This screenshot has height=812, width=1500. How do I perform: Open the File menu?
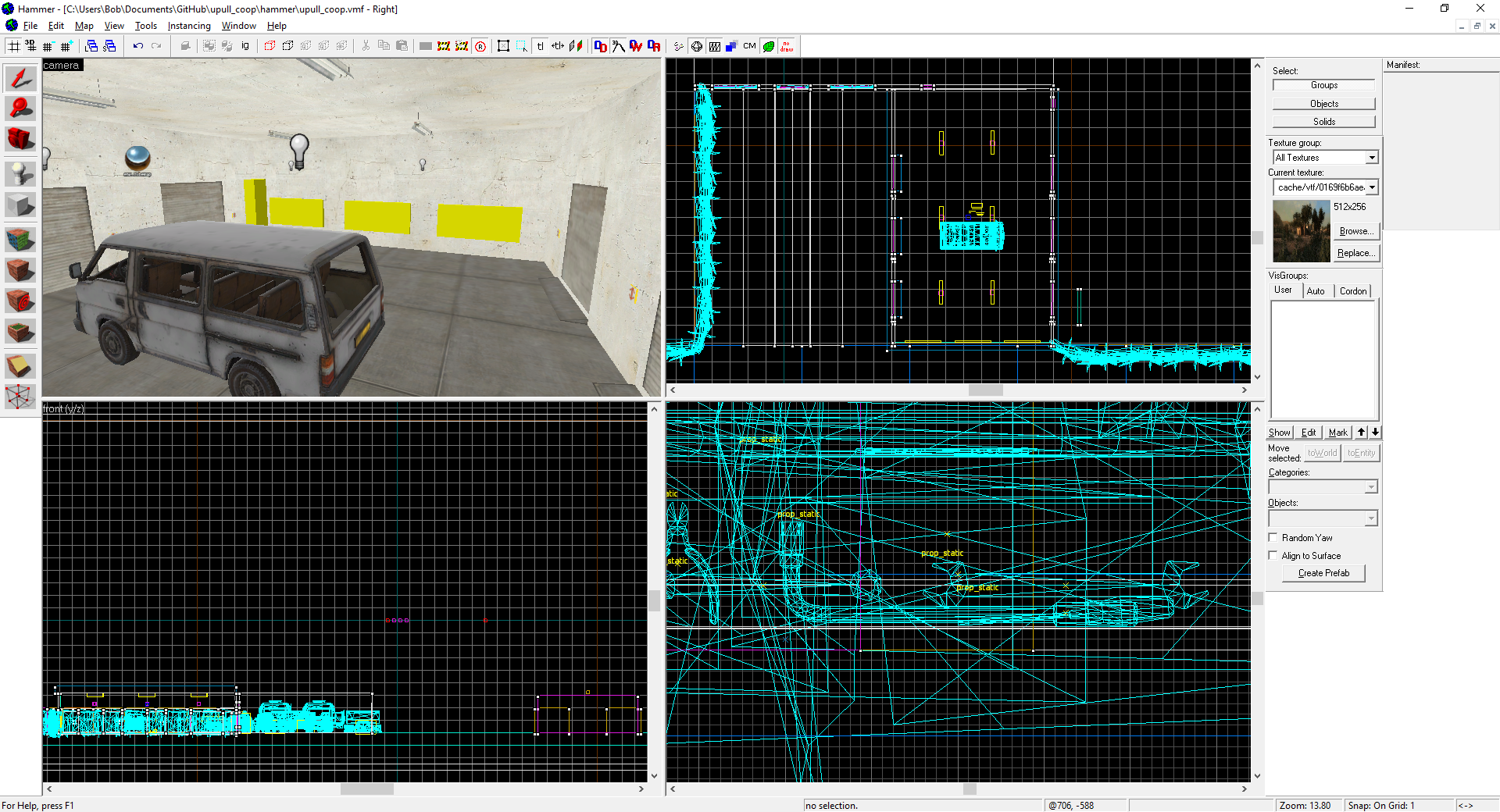(x=30, y=26)
